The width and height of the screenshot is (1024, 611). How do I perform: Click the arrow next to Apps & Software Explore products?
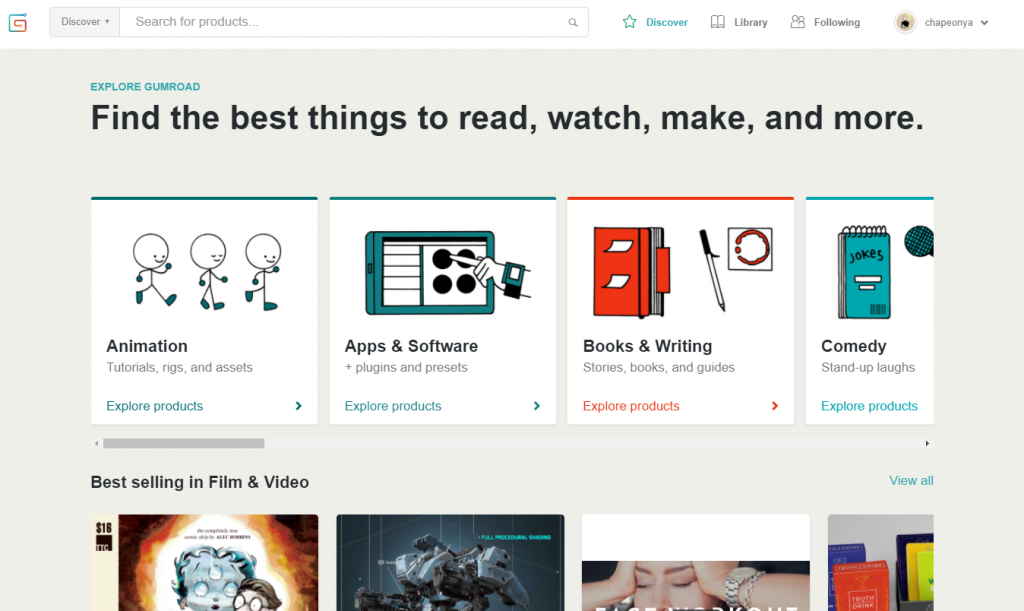click(537, 406)
